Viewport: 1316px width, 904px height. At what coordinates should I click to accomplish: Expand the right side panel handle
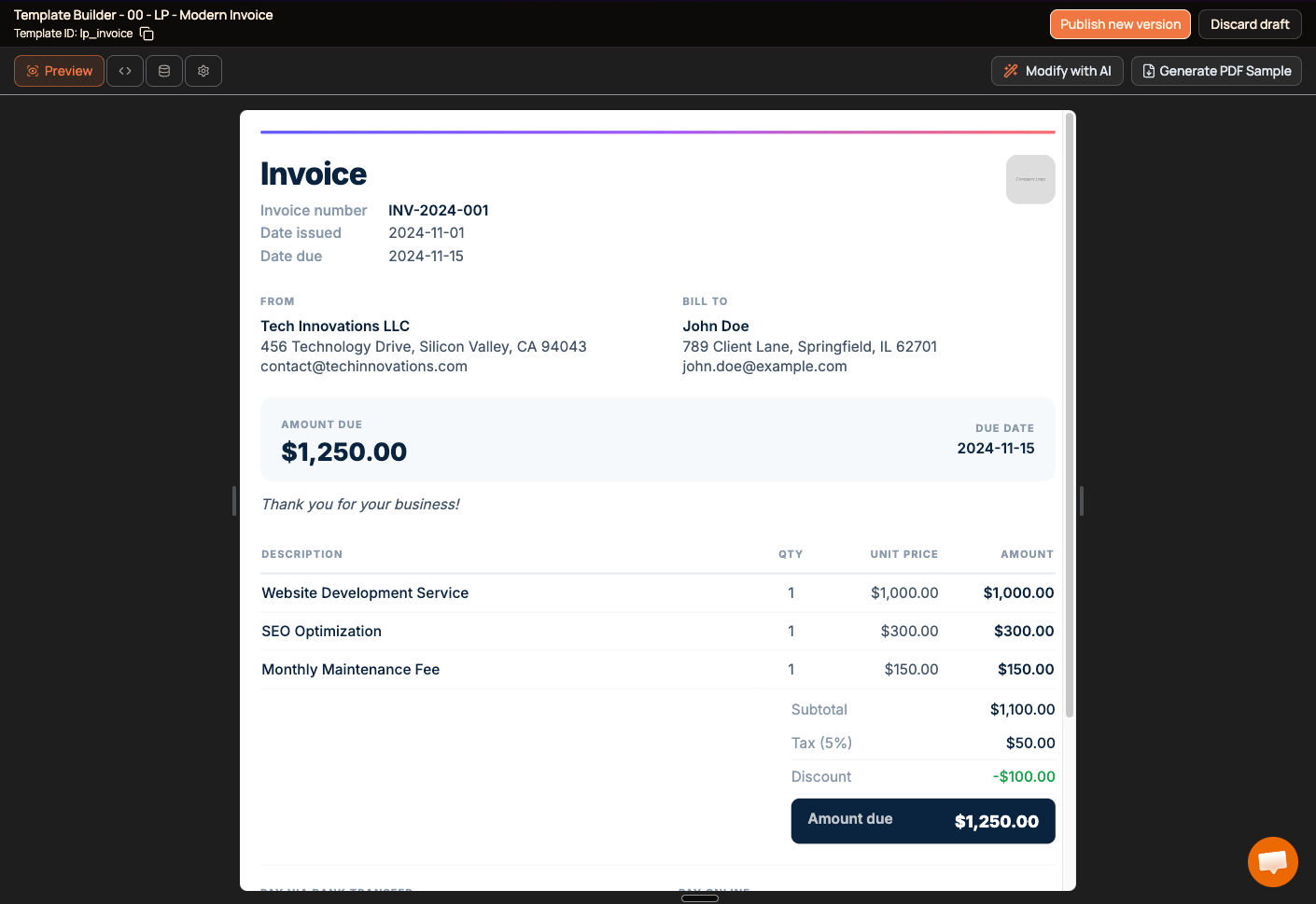tap(1081, 501)
